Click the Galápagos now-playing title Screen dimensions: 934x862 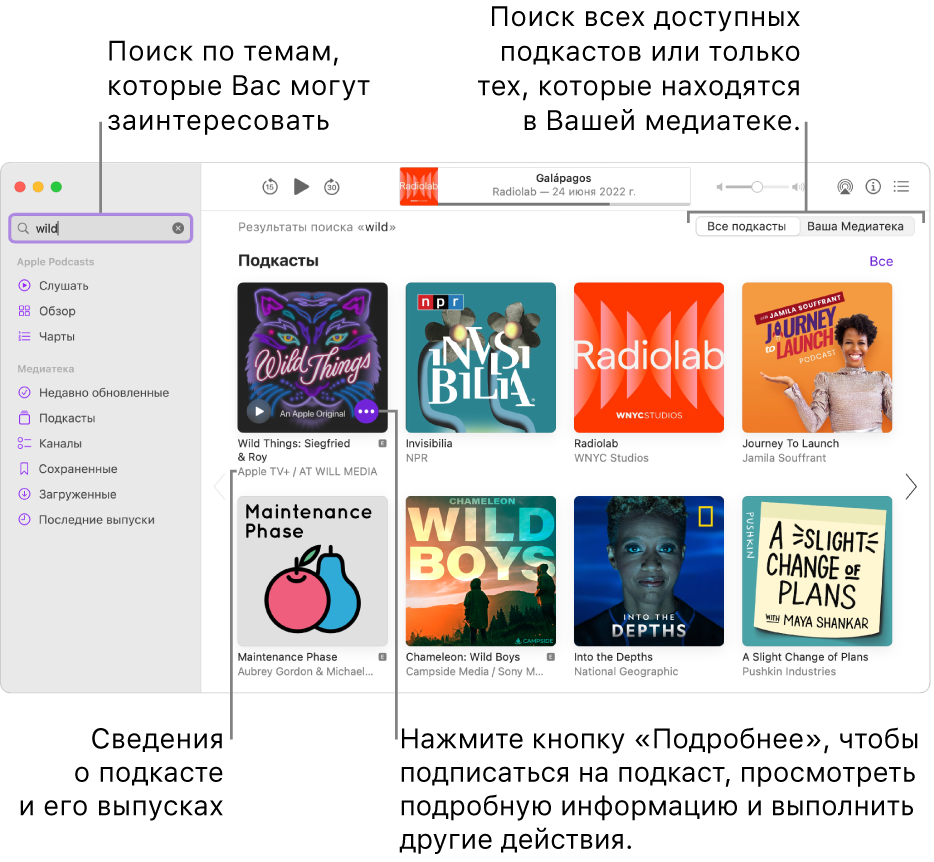tap(563, 178)
